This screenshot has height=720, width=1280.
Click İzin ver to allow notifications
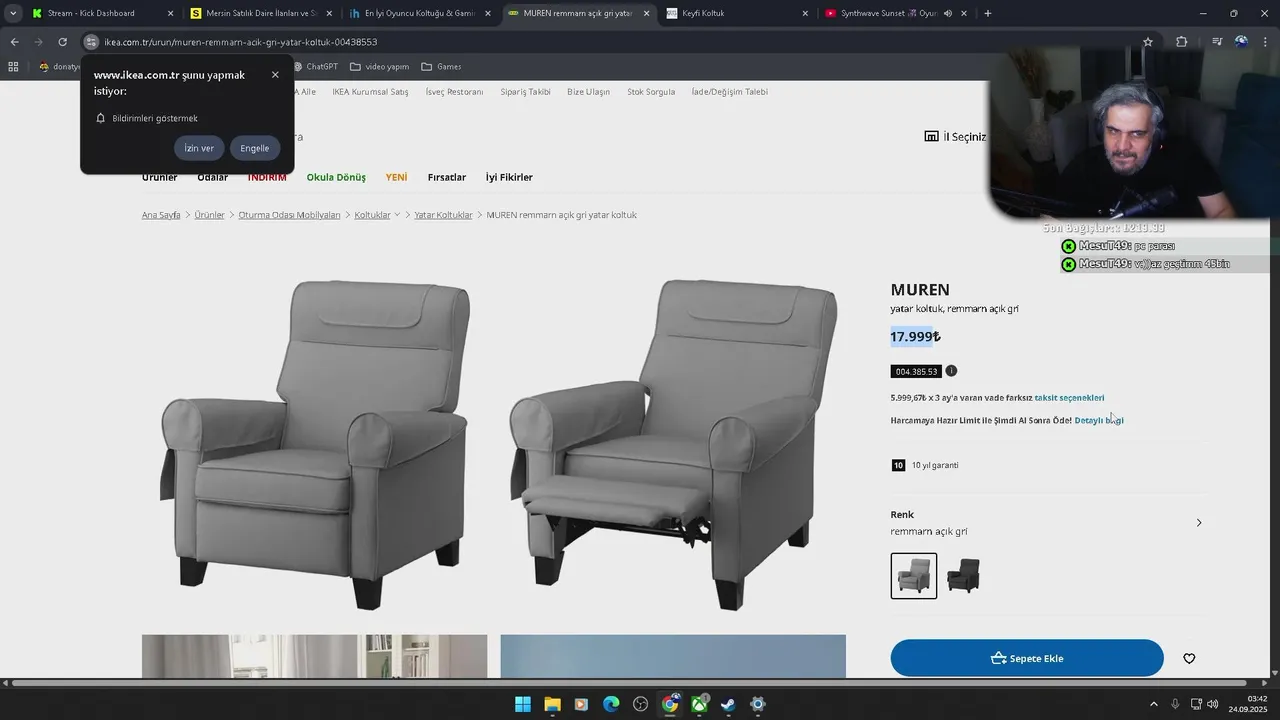click(x=199, y=148)
